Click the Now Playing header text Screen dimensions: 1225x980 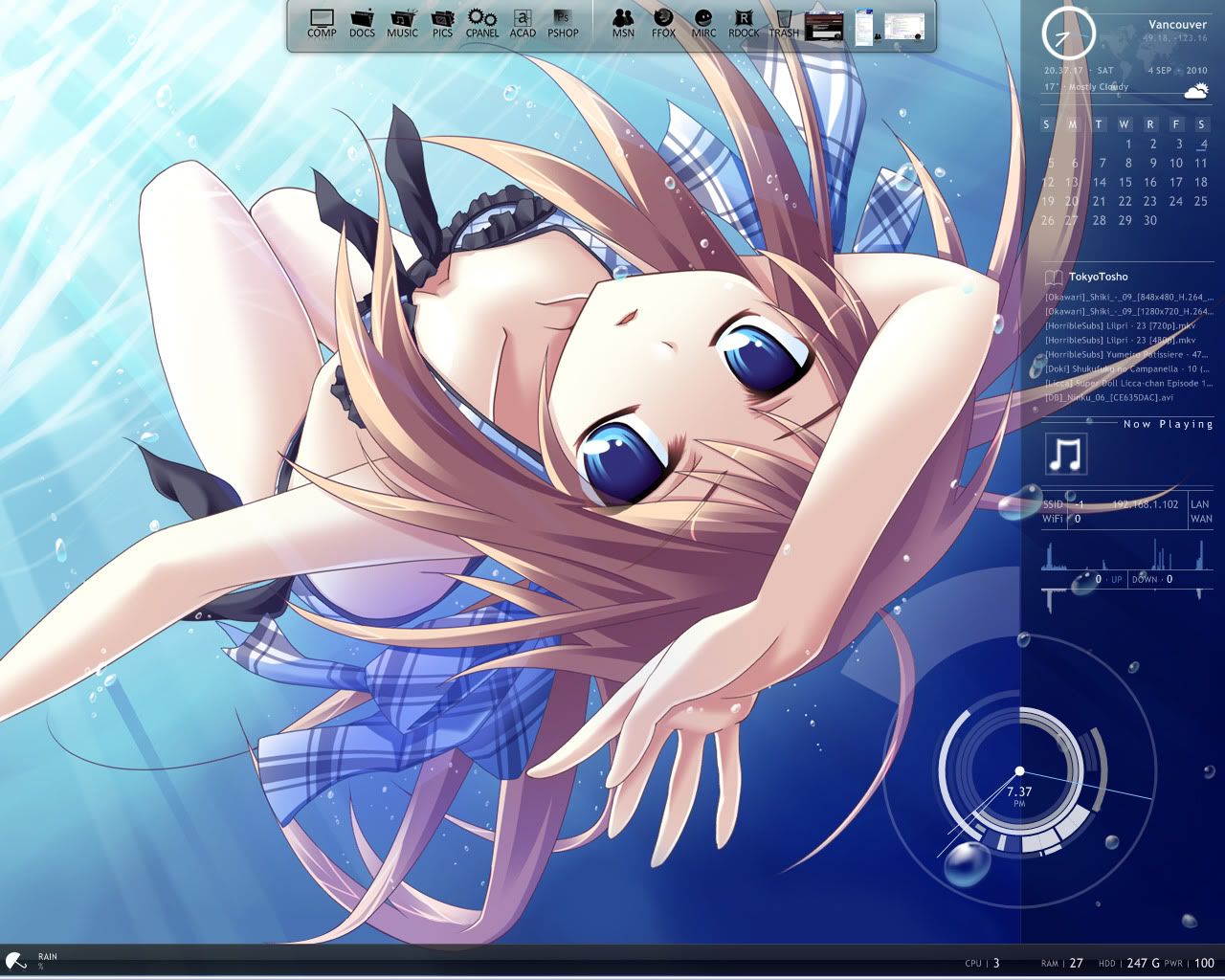tap(1168, 424)
